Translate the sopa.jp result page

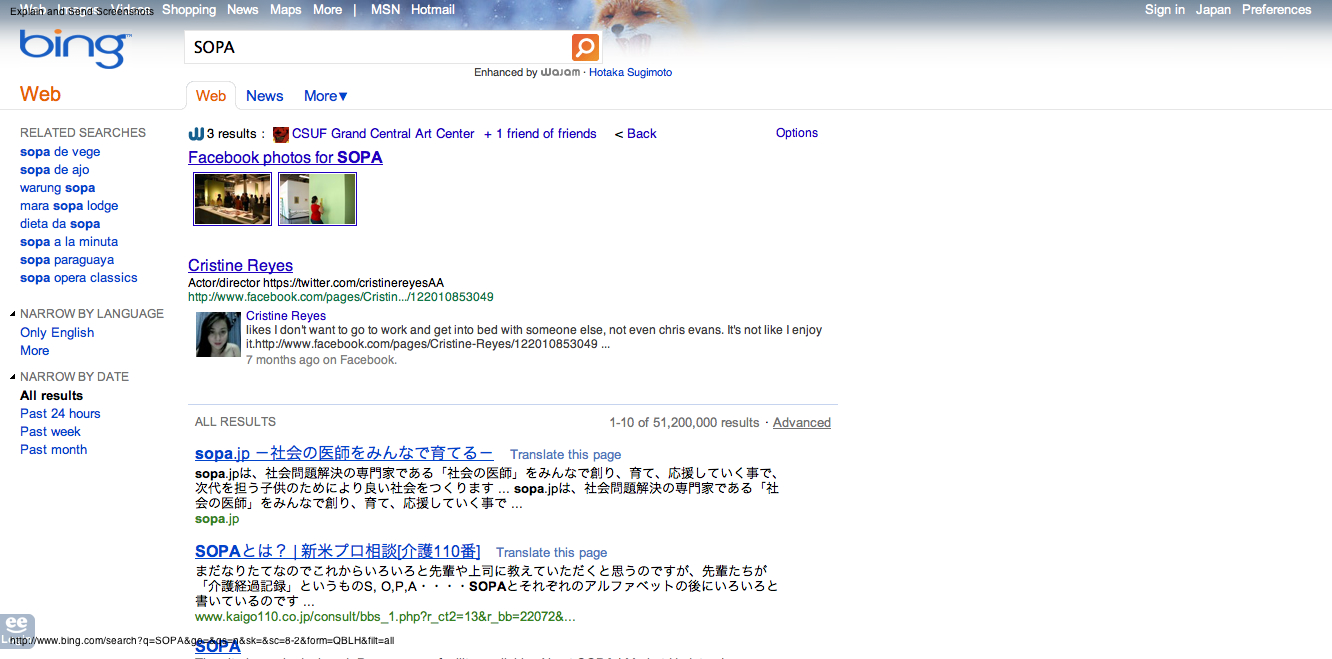coord(566,455)
